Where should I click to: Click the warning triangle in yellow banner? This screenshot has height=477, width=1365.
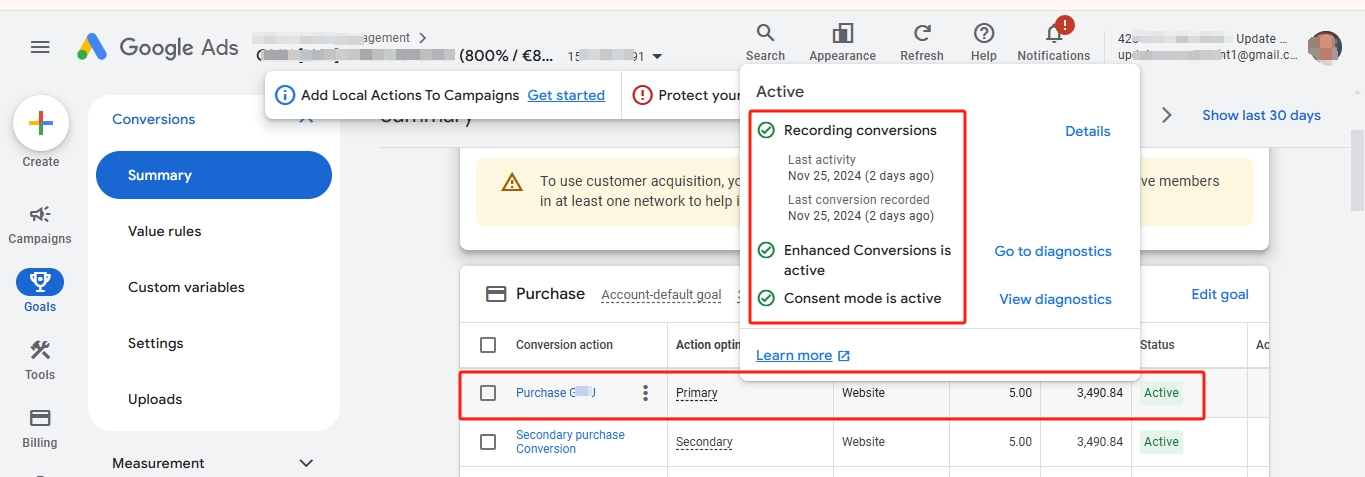[512, 182]
